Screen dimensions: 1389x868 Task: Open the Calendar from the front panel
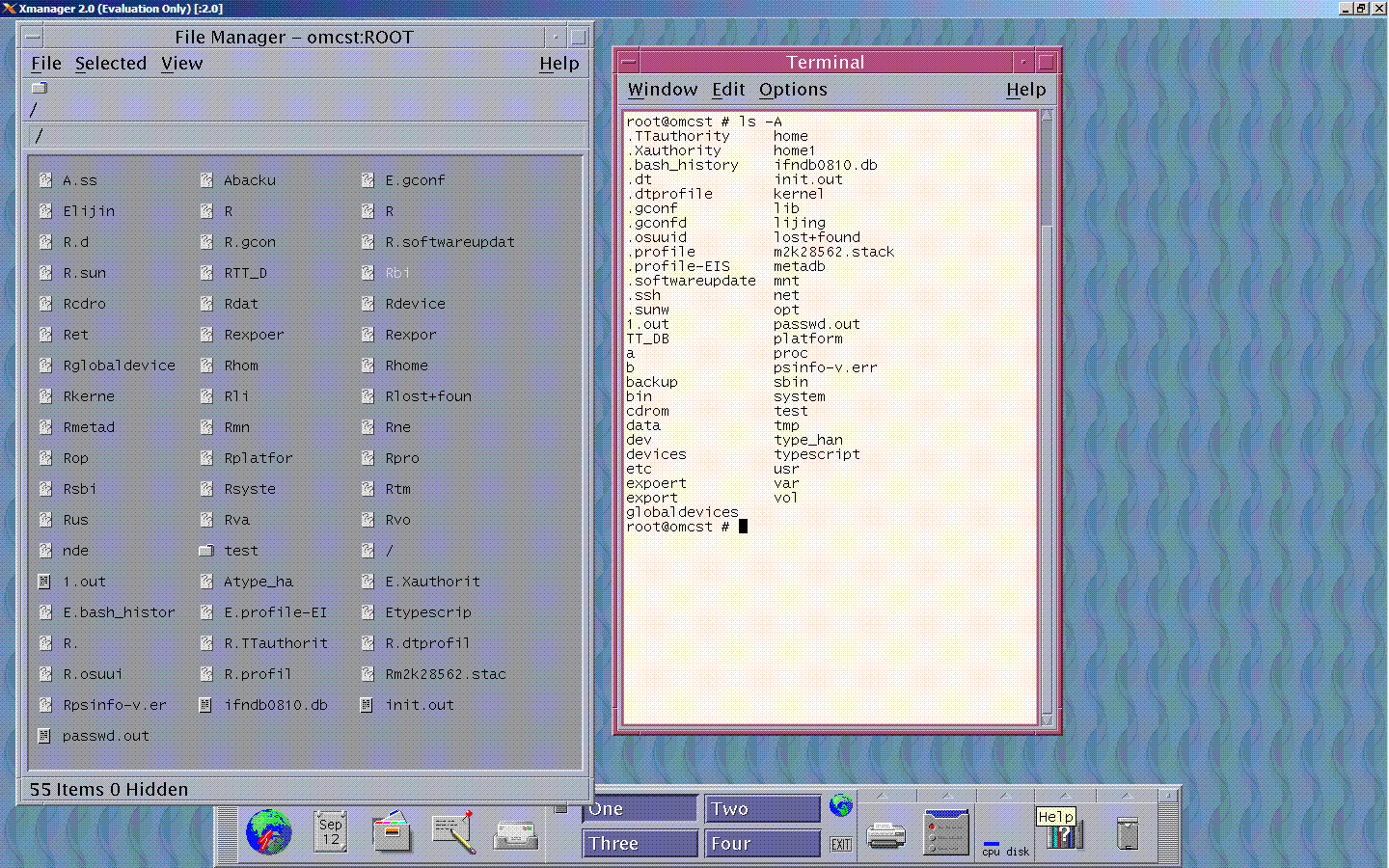(330, 830)
